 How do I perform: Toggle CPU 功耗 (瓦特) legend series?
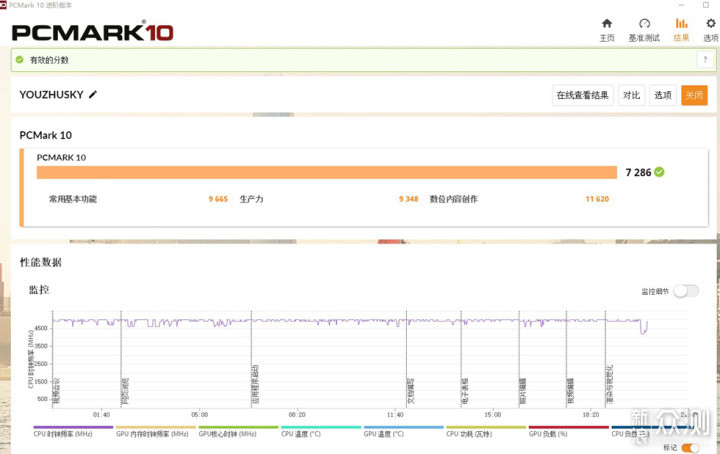point(486,432)
